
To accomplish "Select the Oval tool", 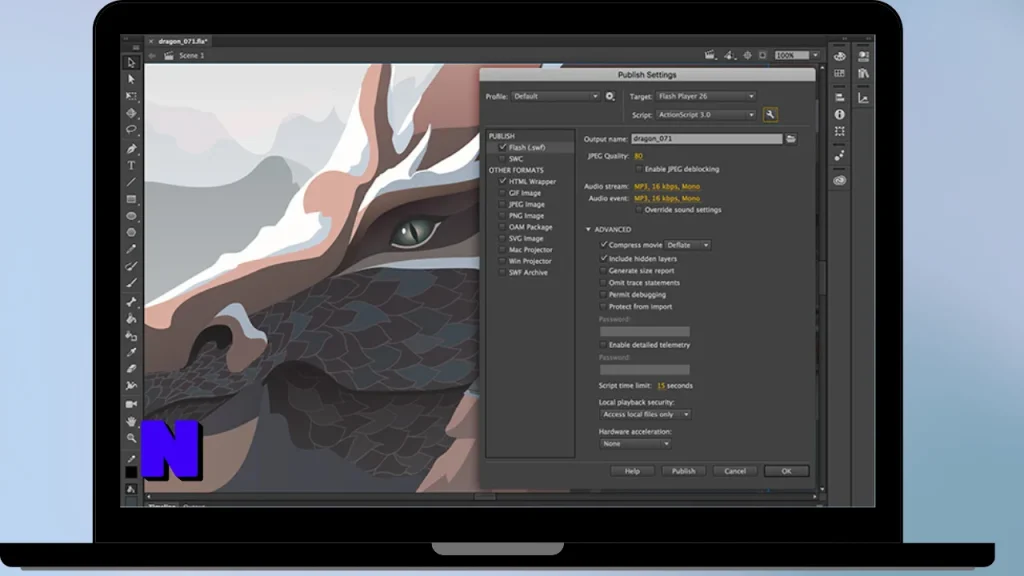I will (131, 216).
